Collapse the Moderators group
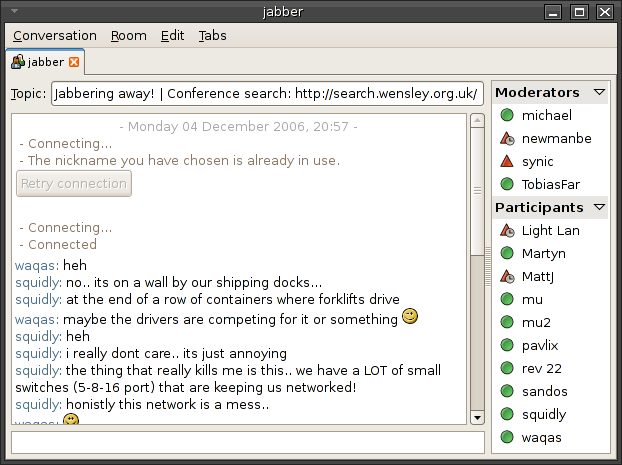 pyautogui.click(x=599, y=92)
